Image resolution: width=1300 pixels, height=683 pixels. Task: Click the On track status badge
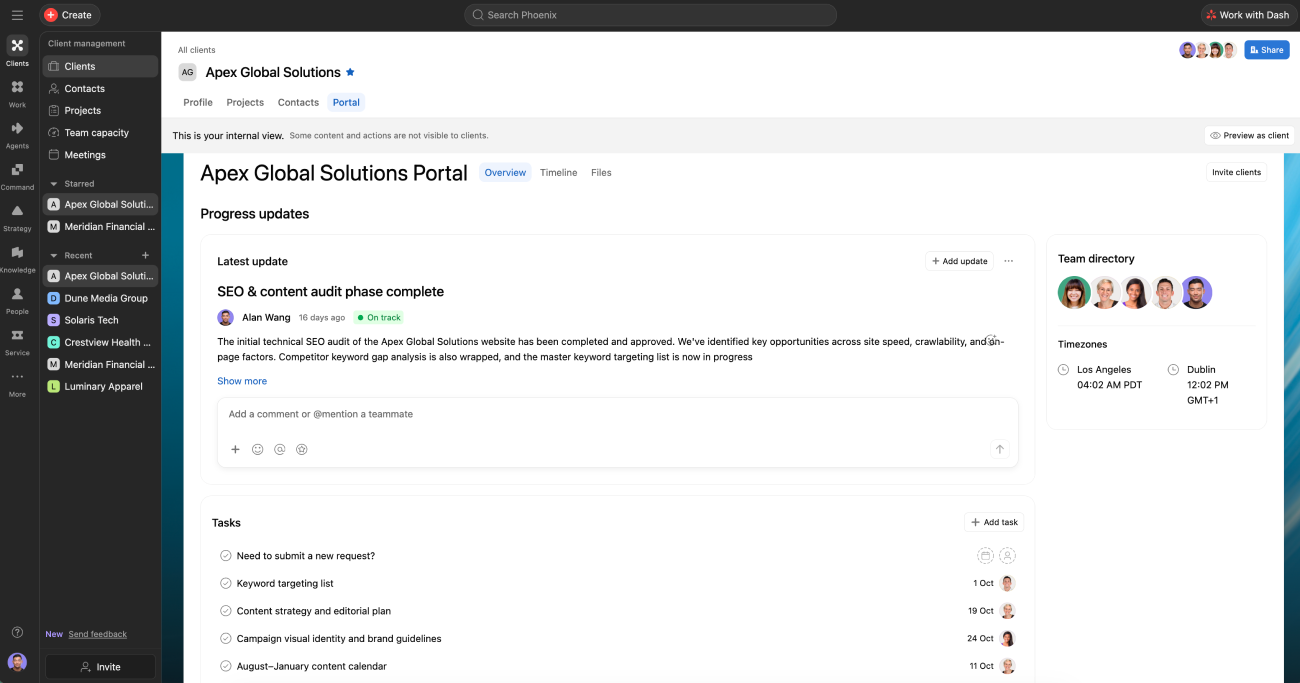click(379, 318)
